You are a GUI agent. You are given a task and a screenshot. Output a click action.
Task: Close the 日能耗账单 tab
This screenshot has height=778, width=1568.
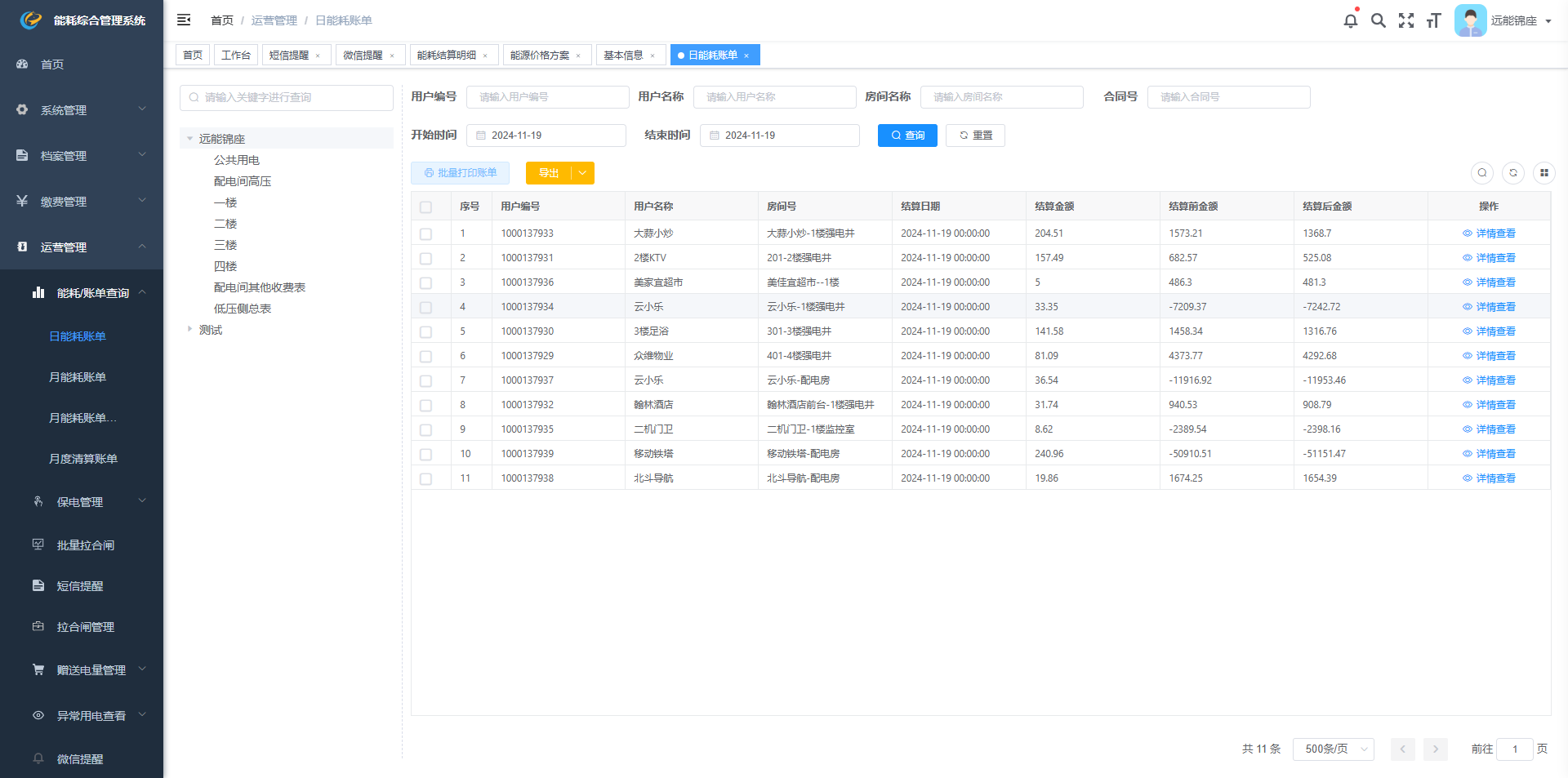click(746, 56)
